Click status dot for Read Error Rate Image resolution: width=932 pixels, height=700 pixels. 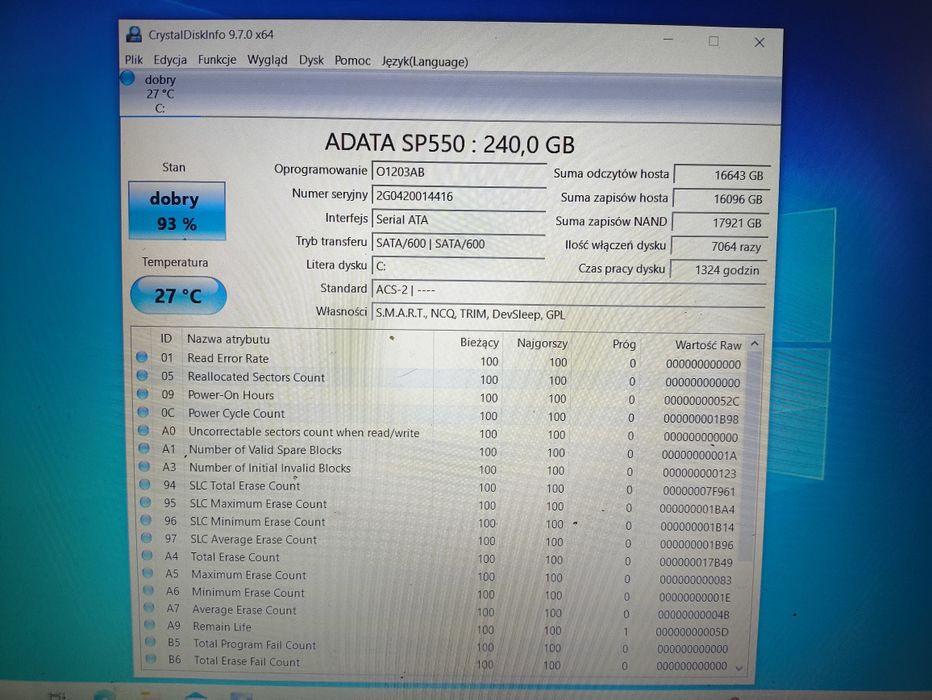(x=141, y=357)
